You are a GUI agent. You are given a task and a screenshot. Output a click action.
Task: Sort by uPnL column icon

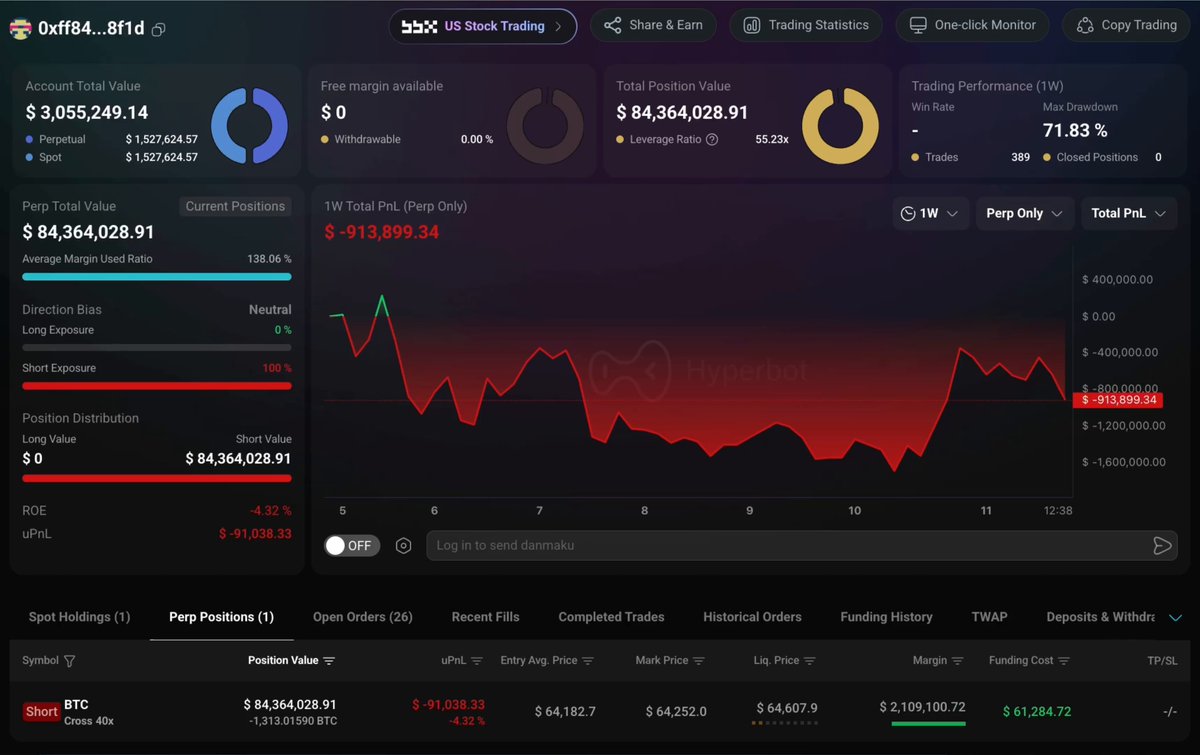pyautogui.click(x=477, y=661)
